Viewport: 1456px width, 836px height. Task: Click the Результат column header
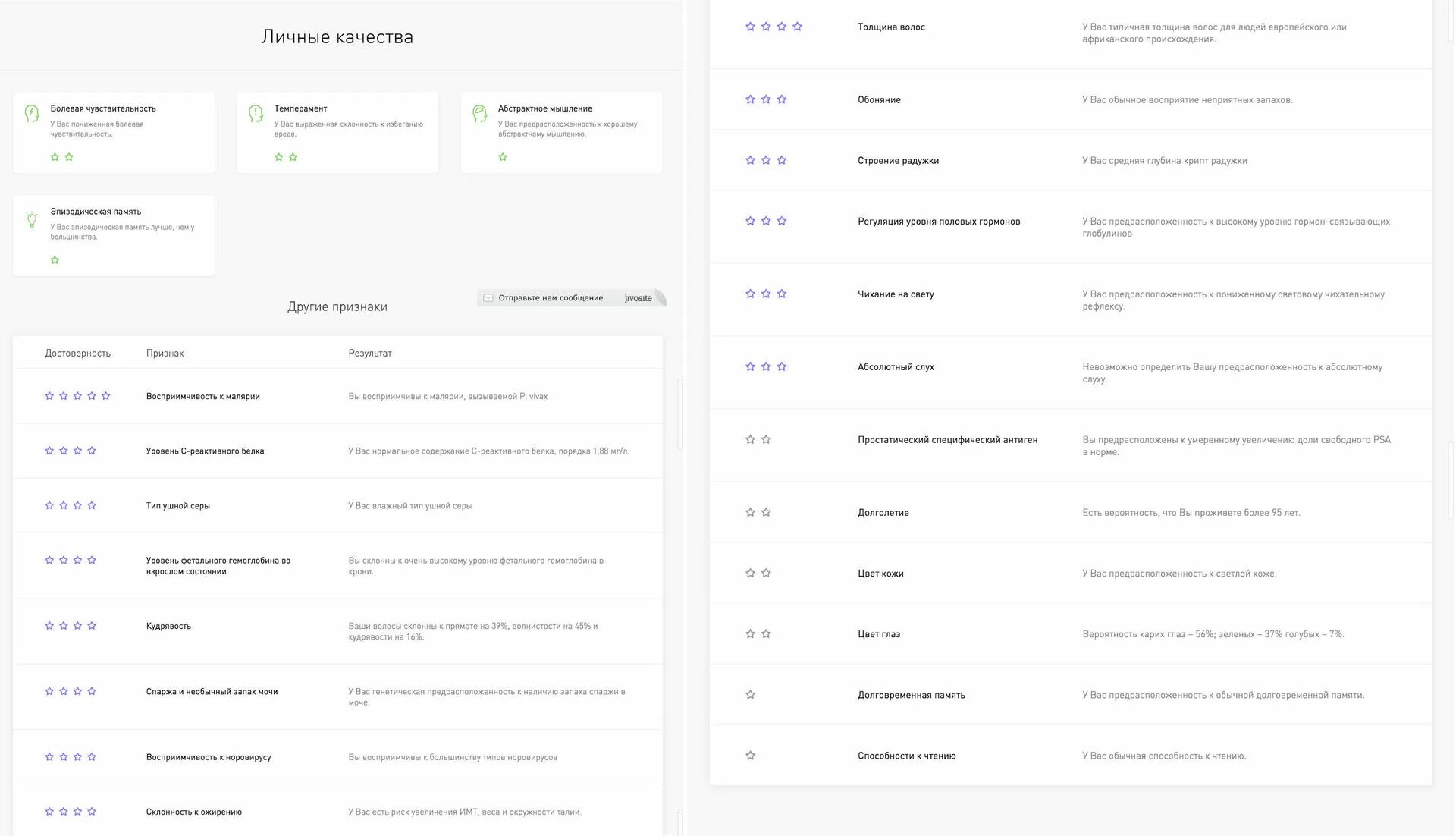pyautogui.click(x=370, y=352)
